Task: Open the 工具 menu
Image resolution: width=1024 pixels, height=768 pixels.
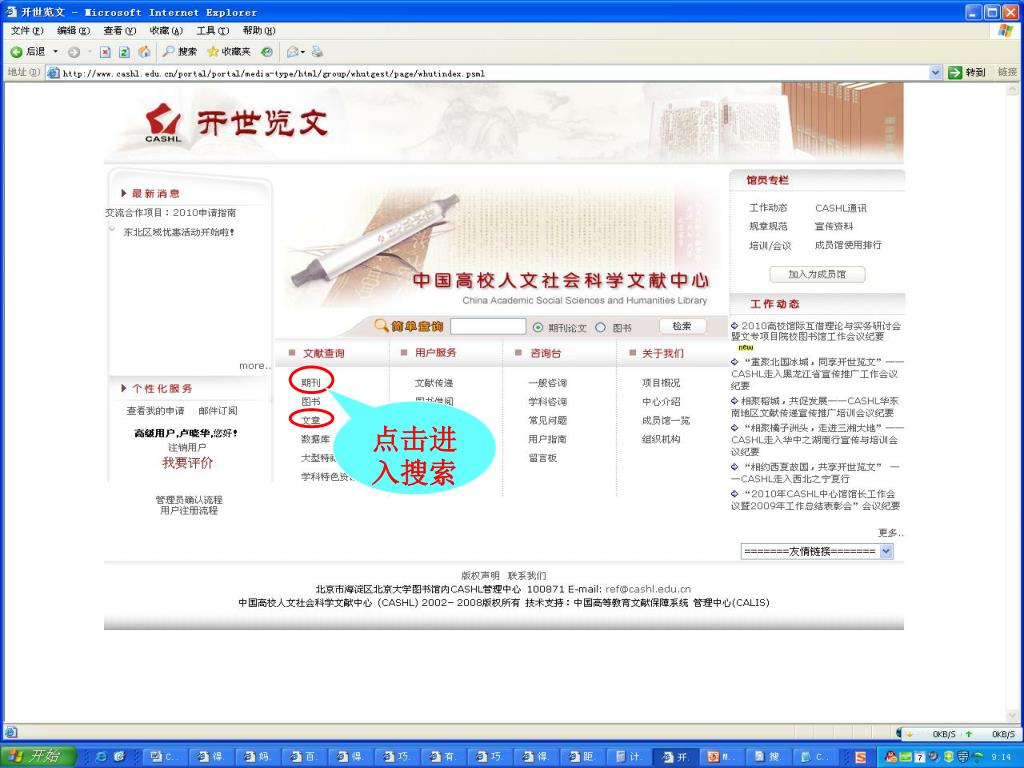Action: click(213, 31)
